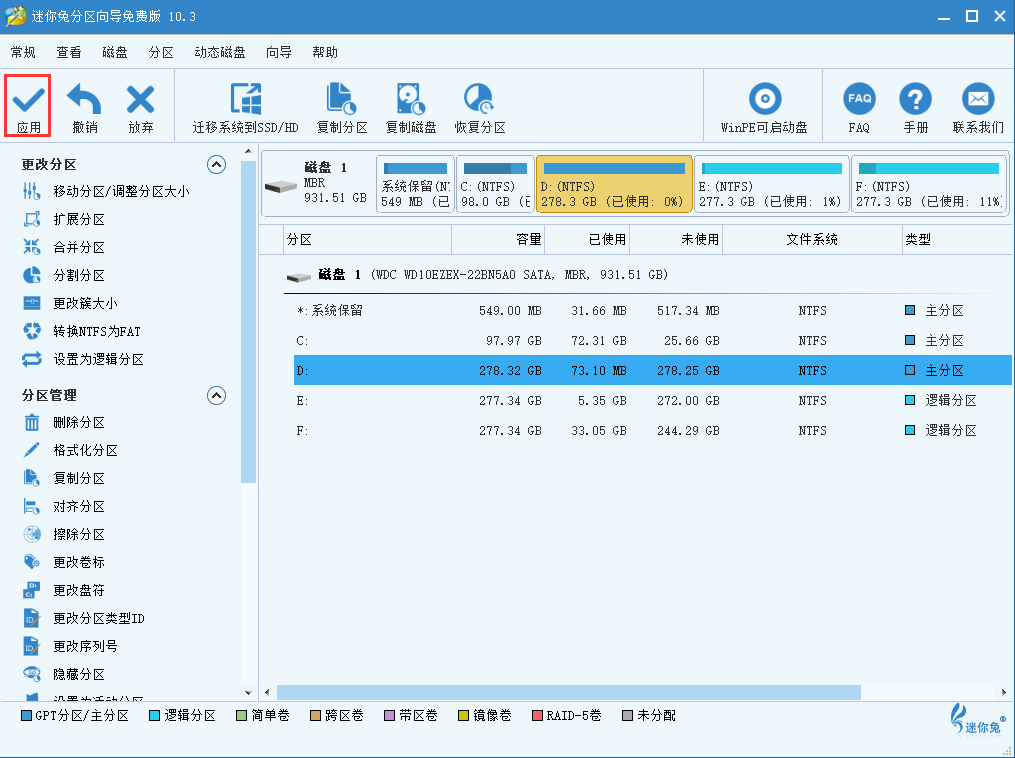Sort by the 已使用 column header
The height and width of the screenshot is (758, 1015).
point(587,240)
